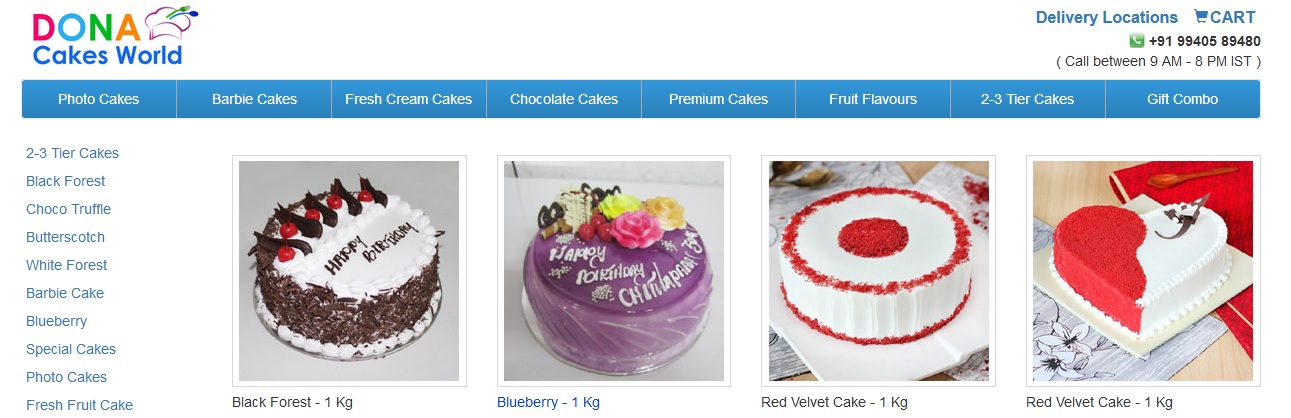This screenshot has width=1291, height=418.
Task: Open White Forest sidebar link
Action: 66,265
